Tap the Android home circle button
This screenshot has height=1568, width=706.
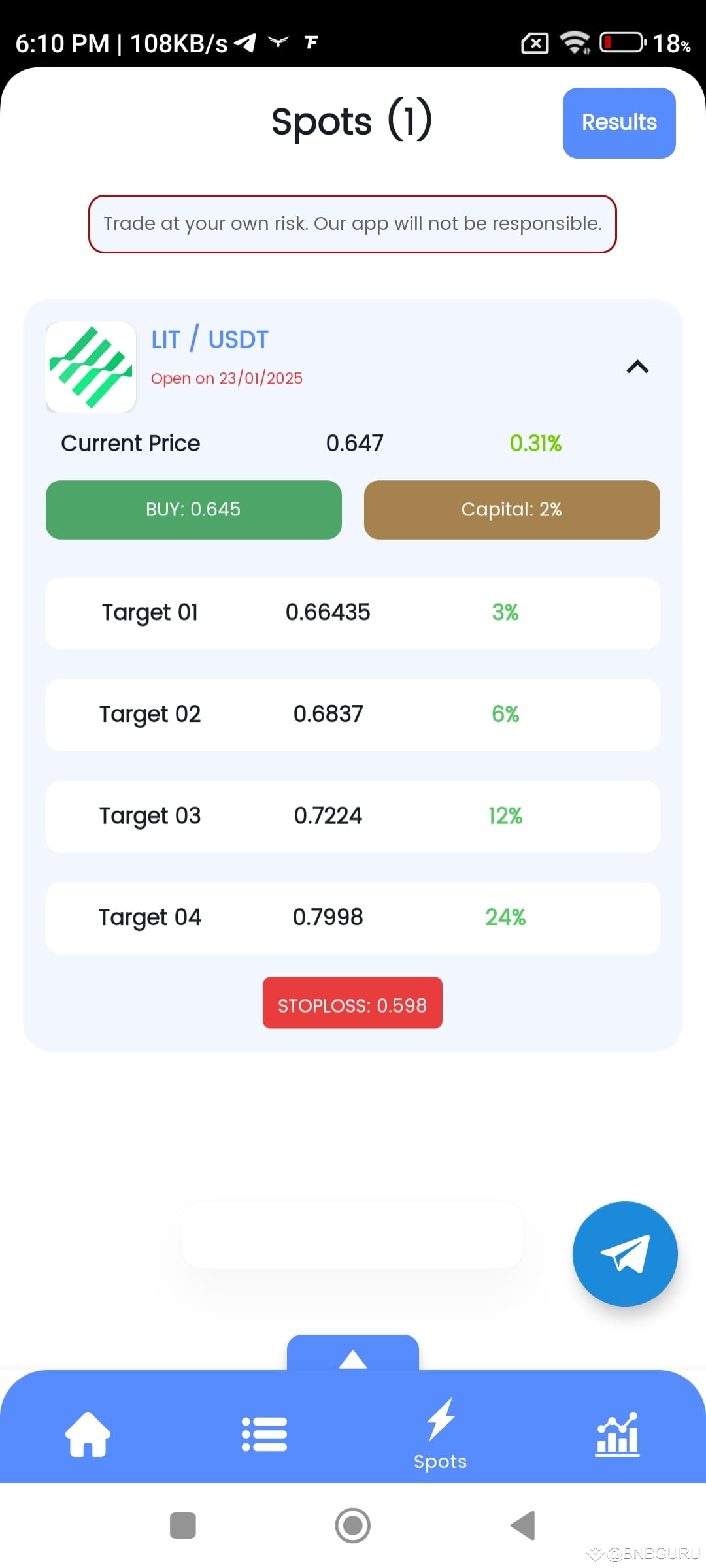pyautogui.click(x=353, y=1526)
